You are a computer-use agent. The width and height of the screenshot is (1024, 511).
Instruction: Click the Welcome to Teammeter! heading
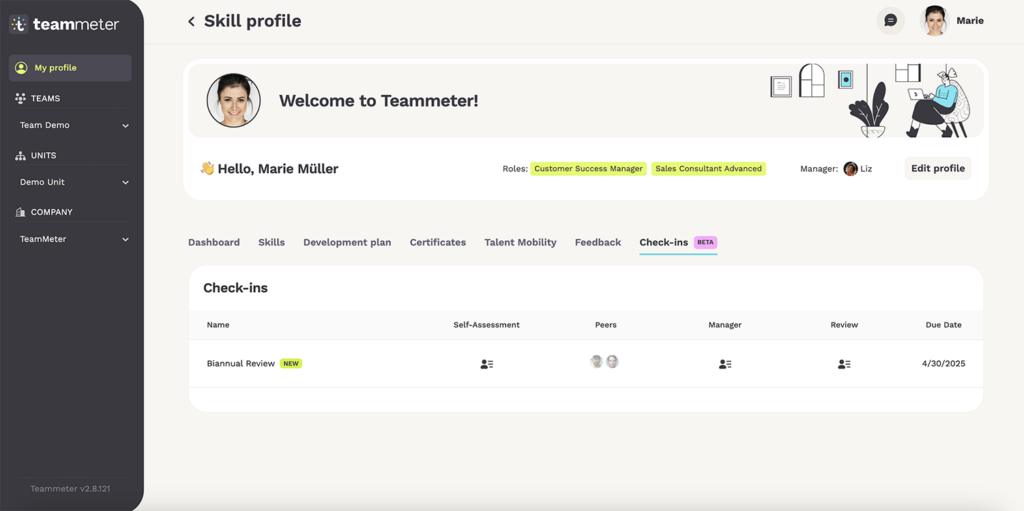point(379,101)
